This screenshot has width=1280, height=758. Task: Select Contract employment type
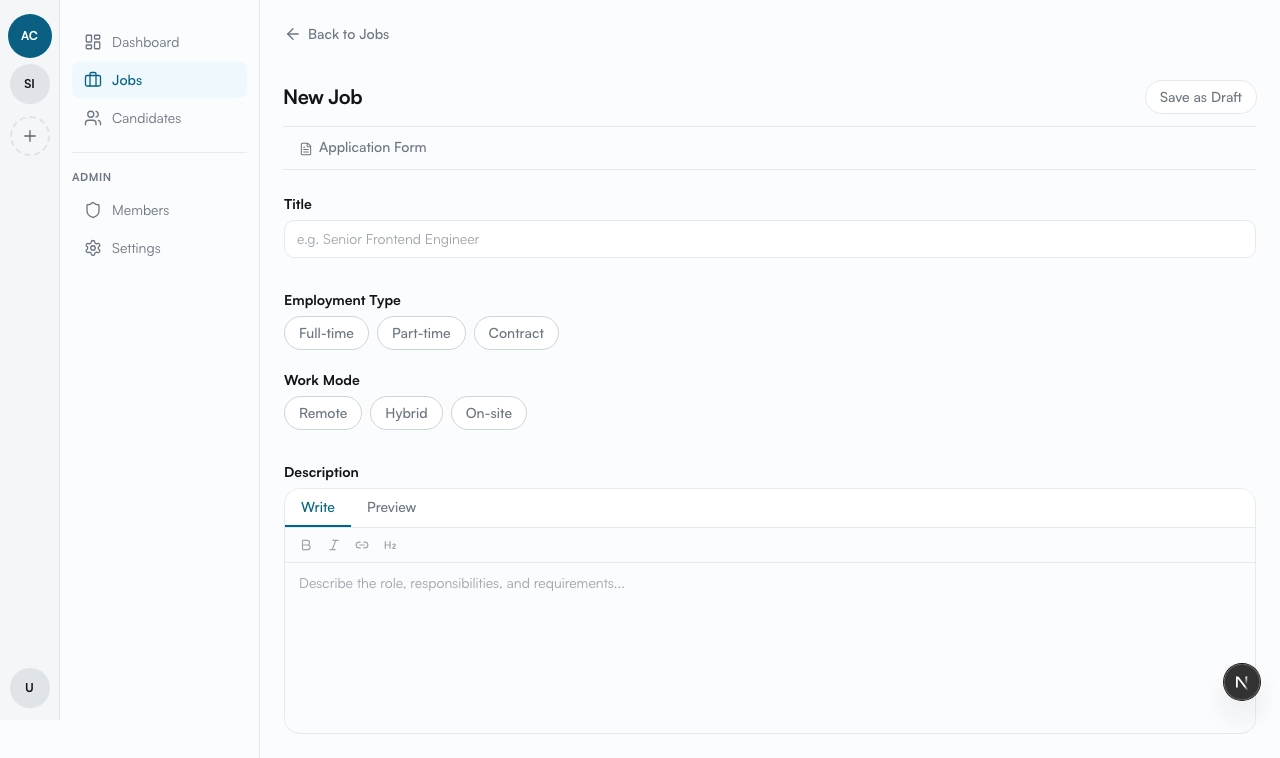pos(516,333)
